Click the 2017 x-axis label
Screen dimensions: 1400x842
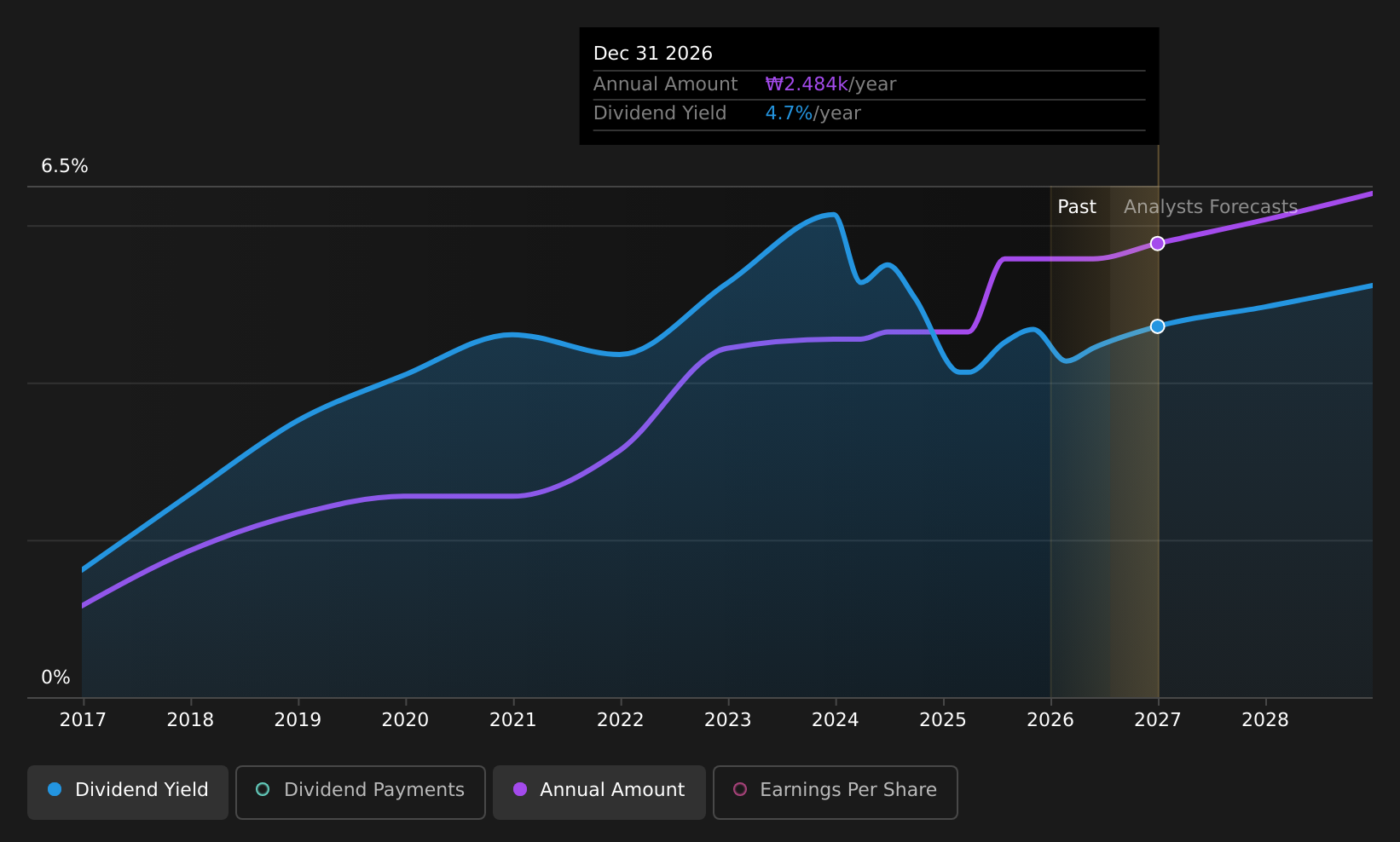[x=83, y=720]
